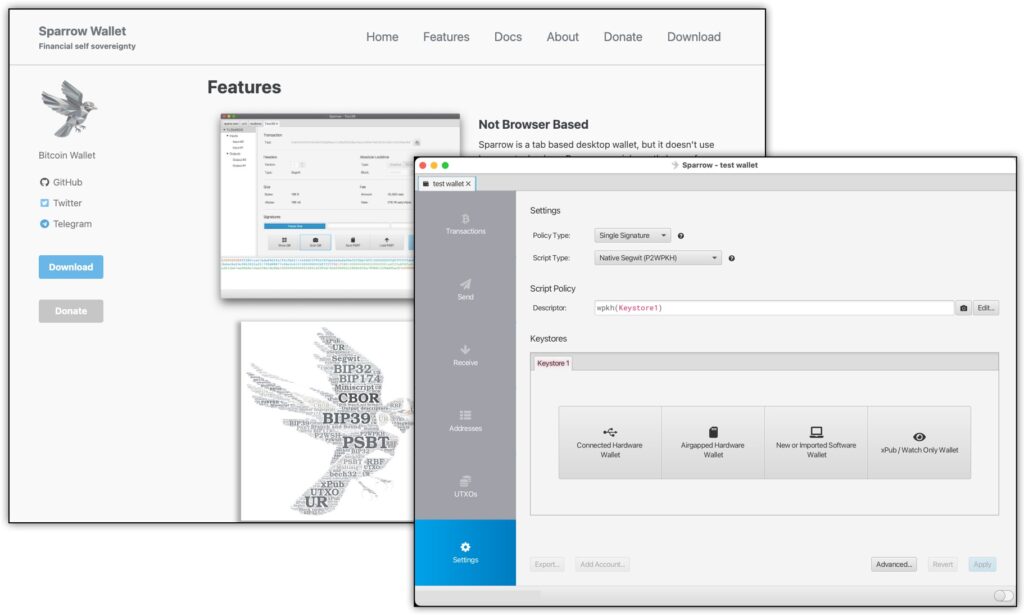Open the Receive section in sidebar
The height and width of the screenshot is (615, 1024).
coord(465,355)
